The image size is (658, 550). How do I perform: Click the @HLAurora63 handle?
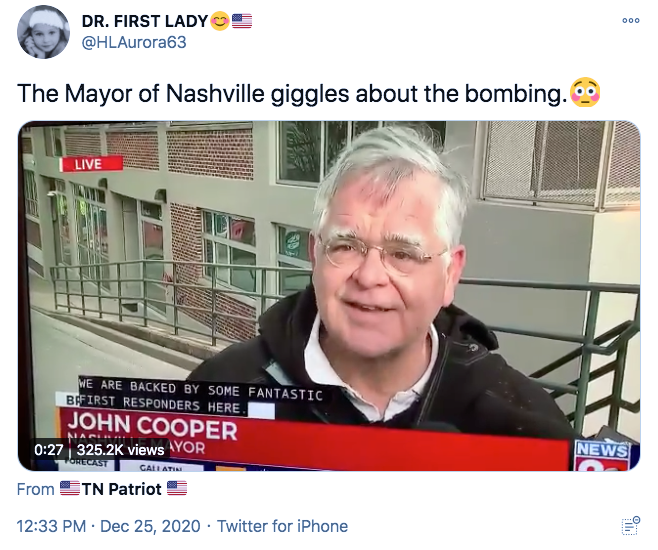click(x=134, y=42)
